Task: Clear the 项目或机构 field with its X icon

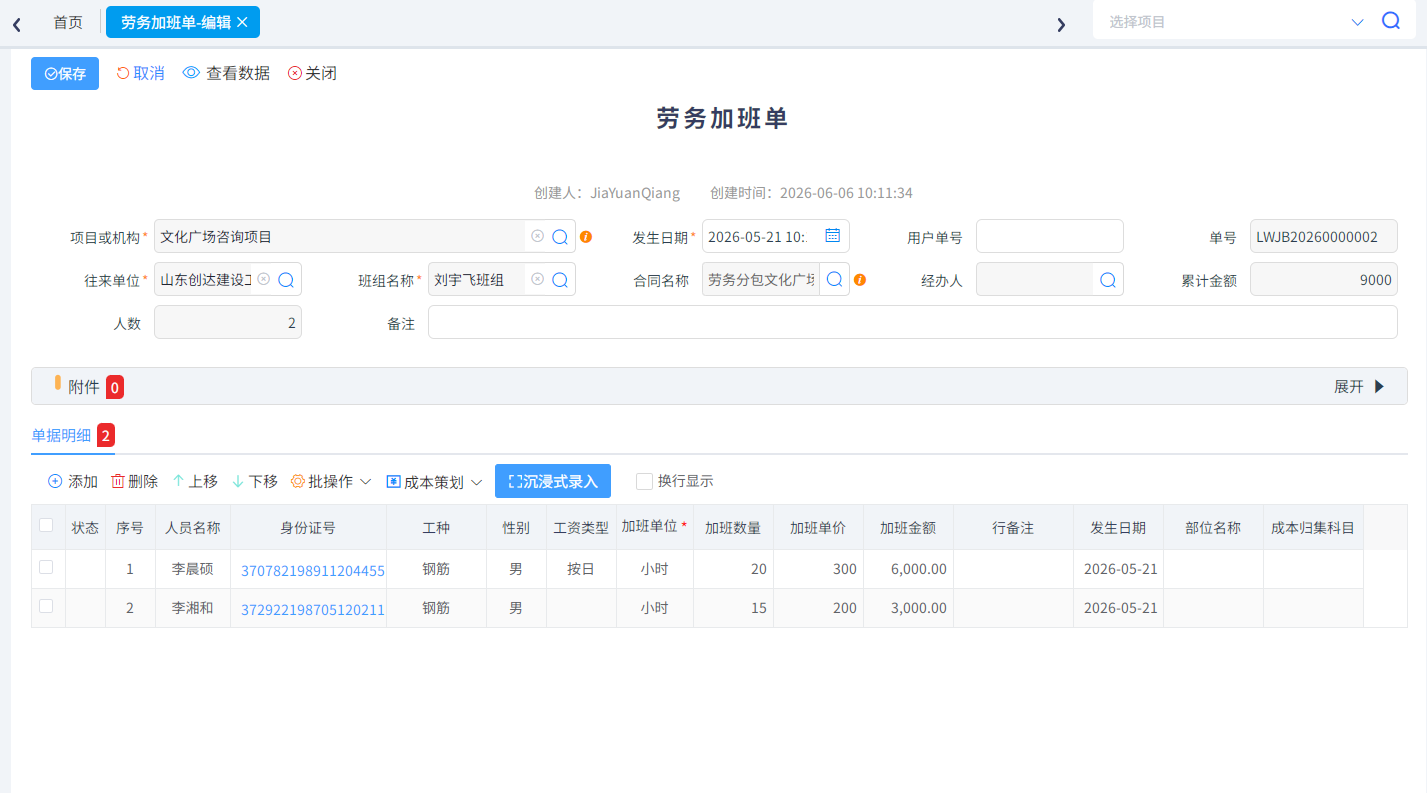Action: click(x=537, y=237)
